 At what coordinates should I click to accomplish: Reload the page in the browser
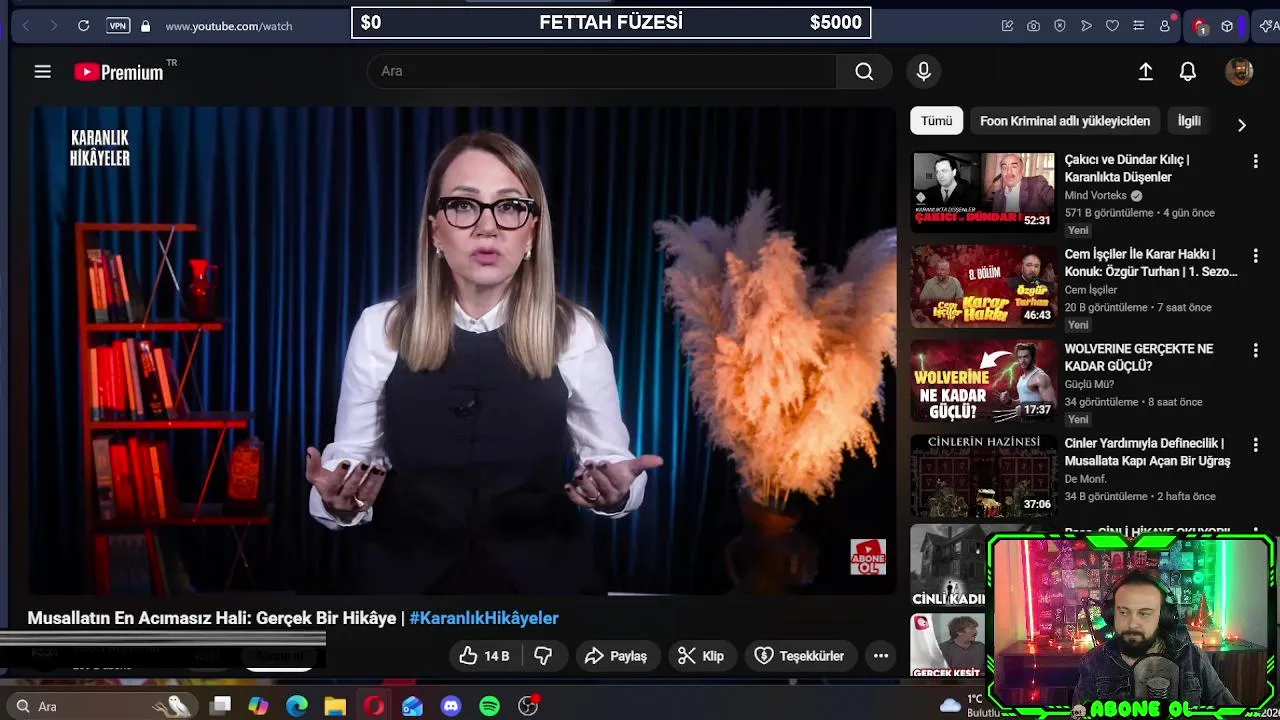(84, 26)
